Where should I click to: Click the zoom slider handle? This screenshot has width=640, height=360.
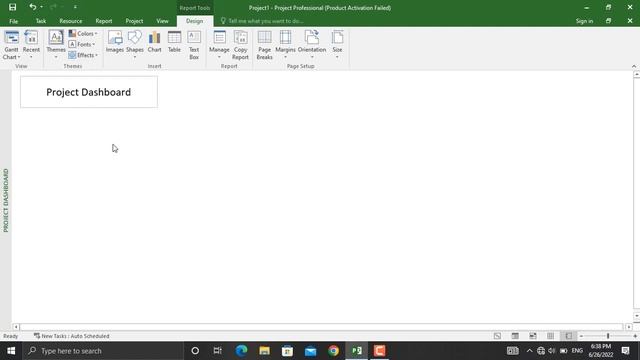[608, 336]
